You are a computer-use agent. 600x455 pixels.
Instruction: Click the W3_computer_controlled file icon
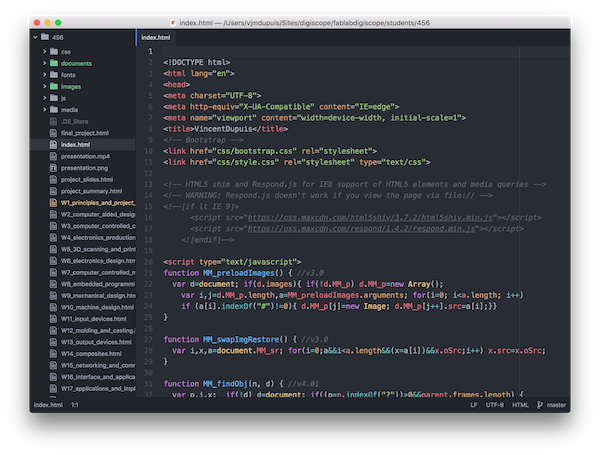tap(53, 226)
